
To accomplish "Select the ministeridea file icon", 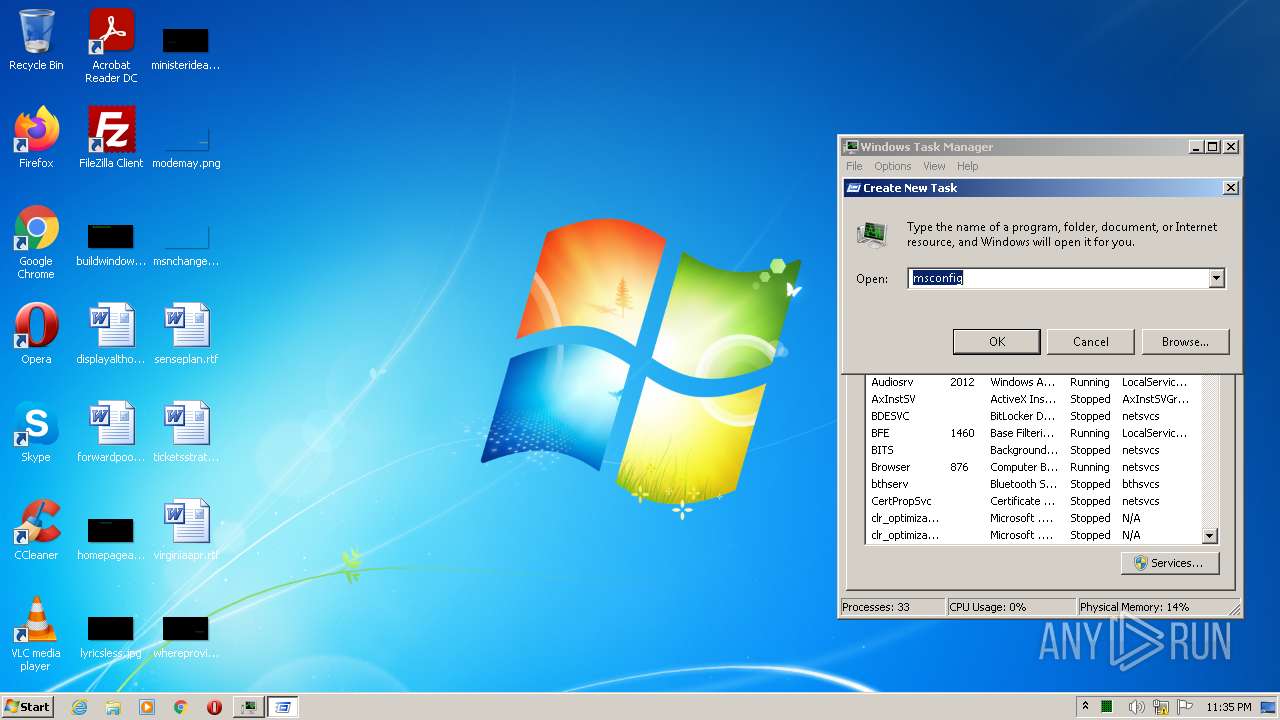I will coord(186,48).
